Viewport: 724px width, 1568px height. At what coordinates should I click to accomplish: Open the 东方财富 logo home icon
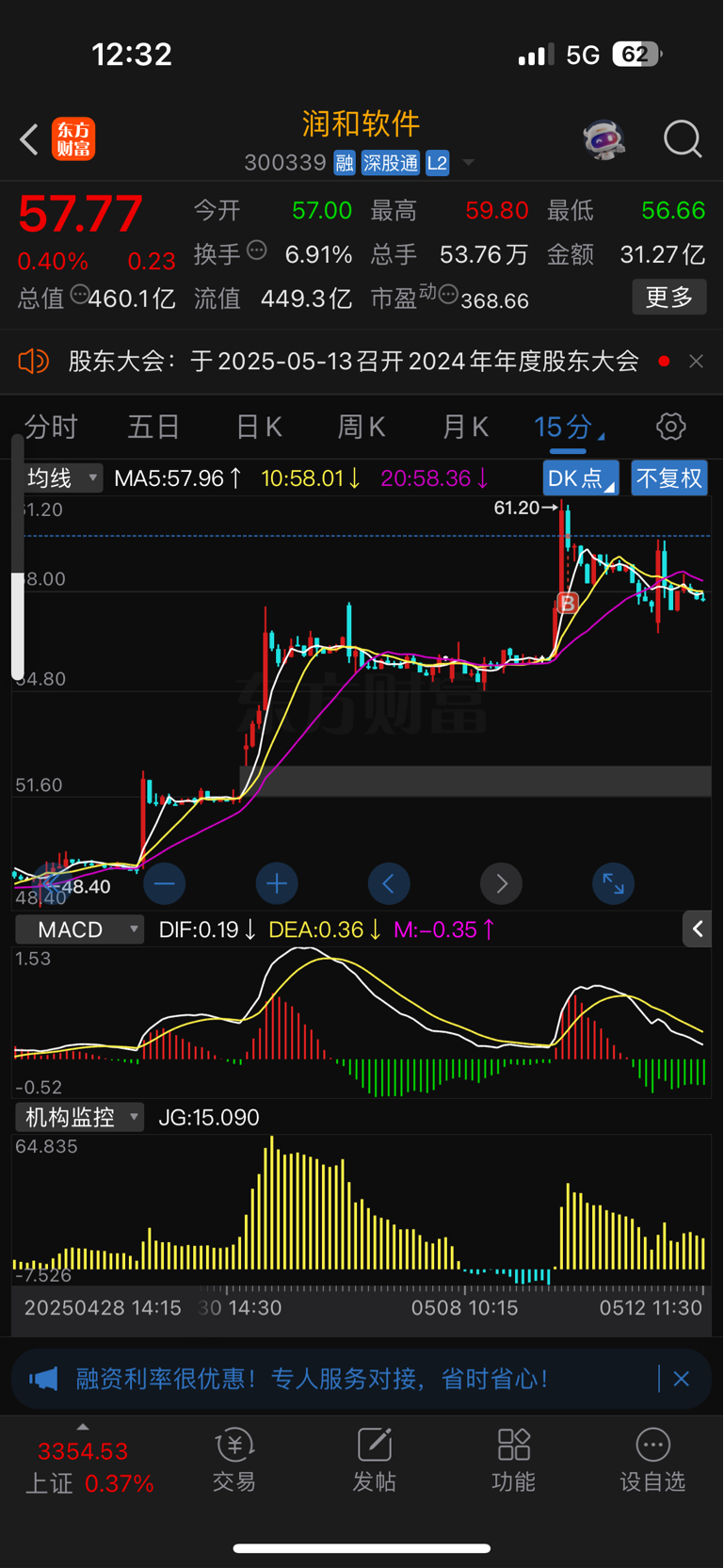(73, 139)
